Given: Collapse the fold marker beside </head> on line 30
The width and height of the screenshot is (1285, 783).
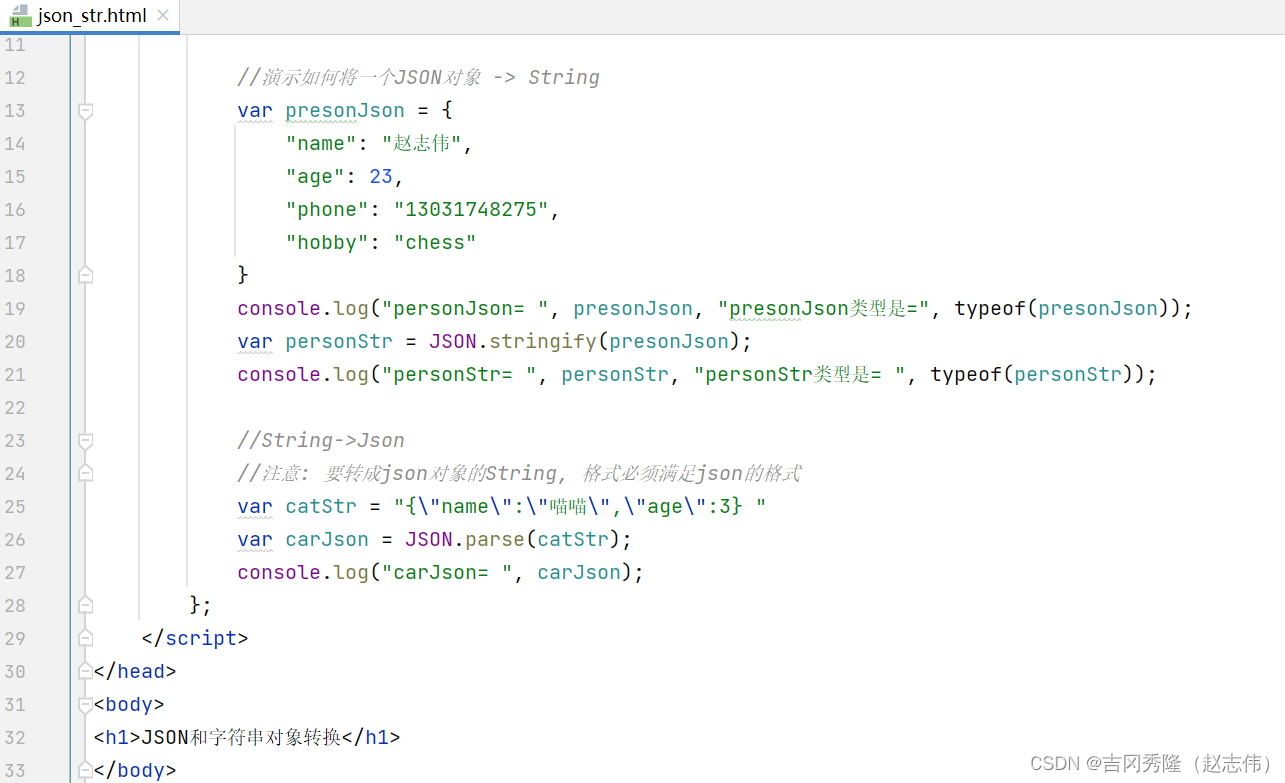Looking at the screenshot, I should [x=85, y=671].
